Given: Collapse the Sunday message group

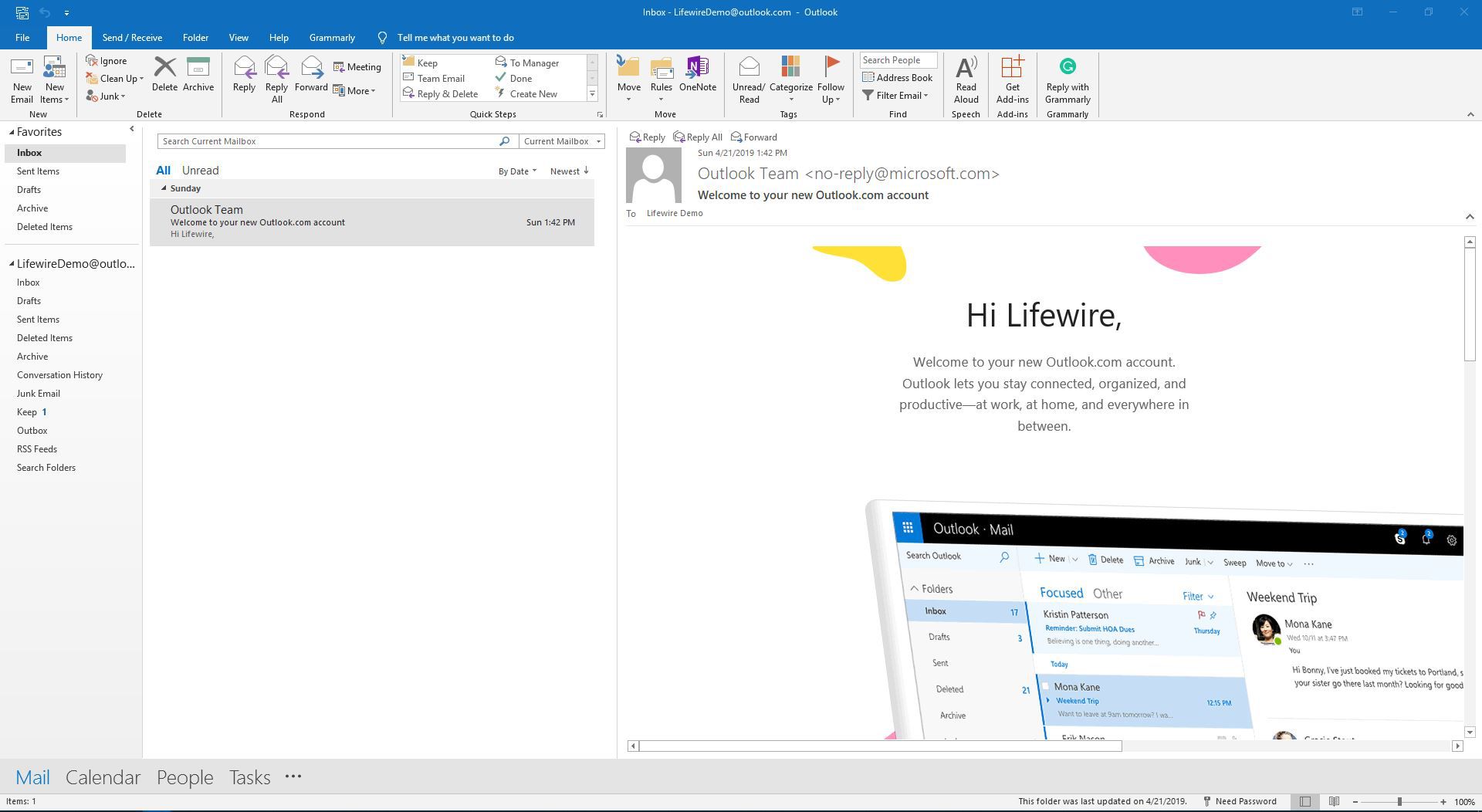Looking at the screenshot, I should tap(164, 188).
